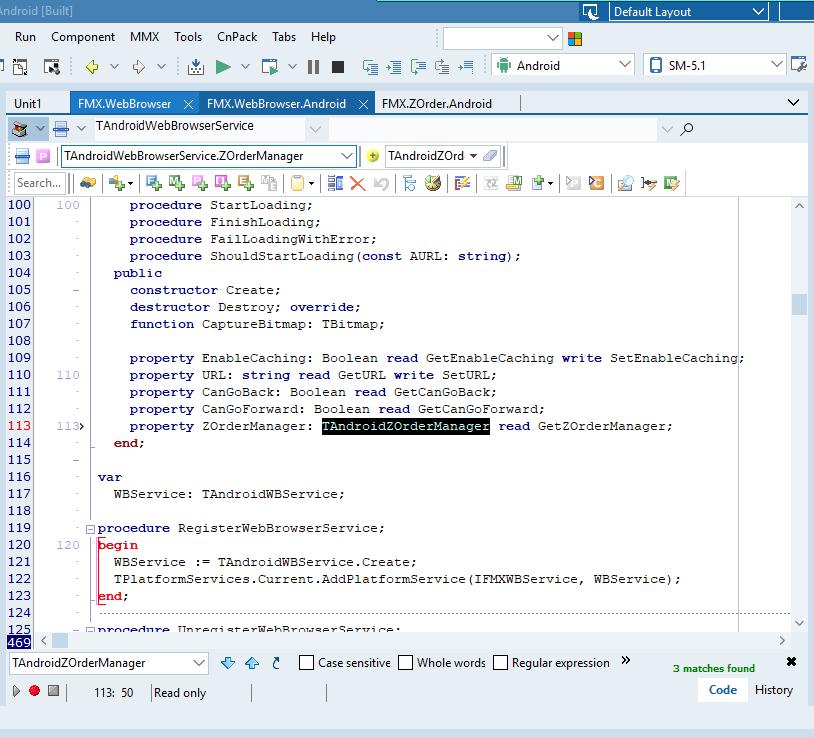Switch to the Unit1 tab
814x737 pixels.
tap(28, 104)
